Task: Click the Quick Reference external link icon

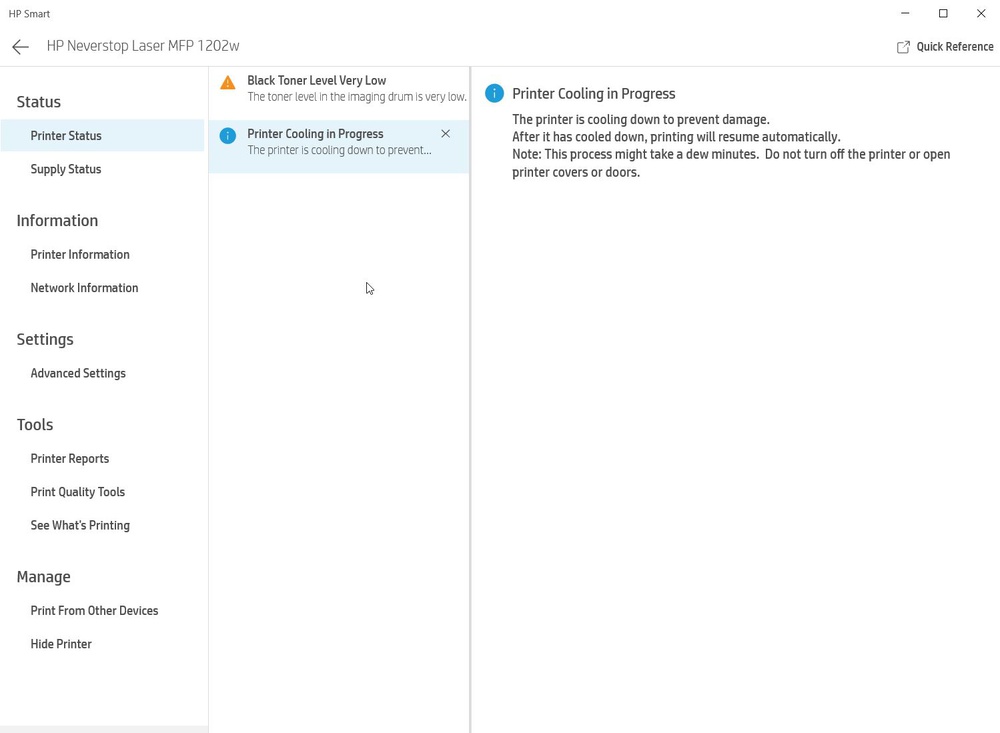Action: point(903,47)
